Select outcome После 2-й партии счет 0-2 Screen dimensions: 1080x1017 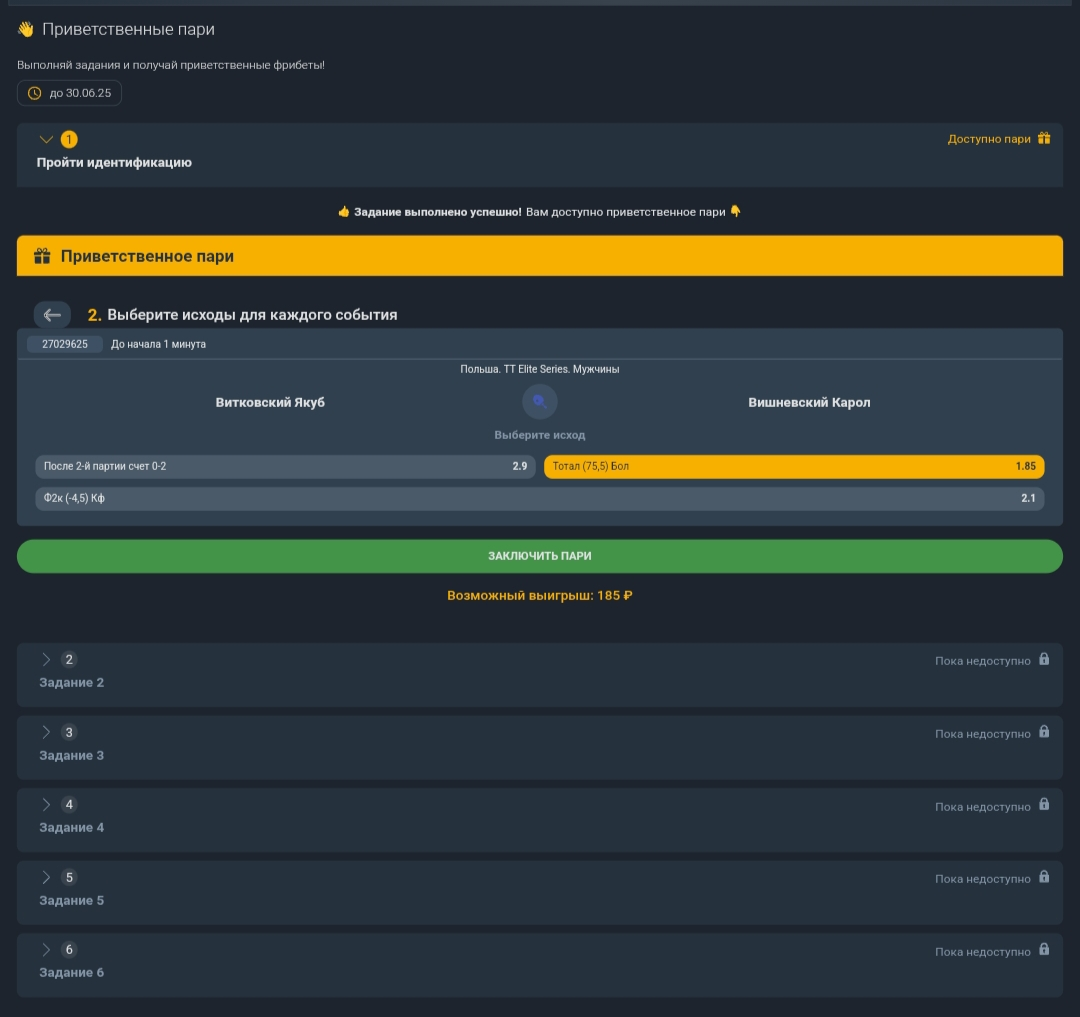(x=285, y=467)
